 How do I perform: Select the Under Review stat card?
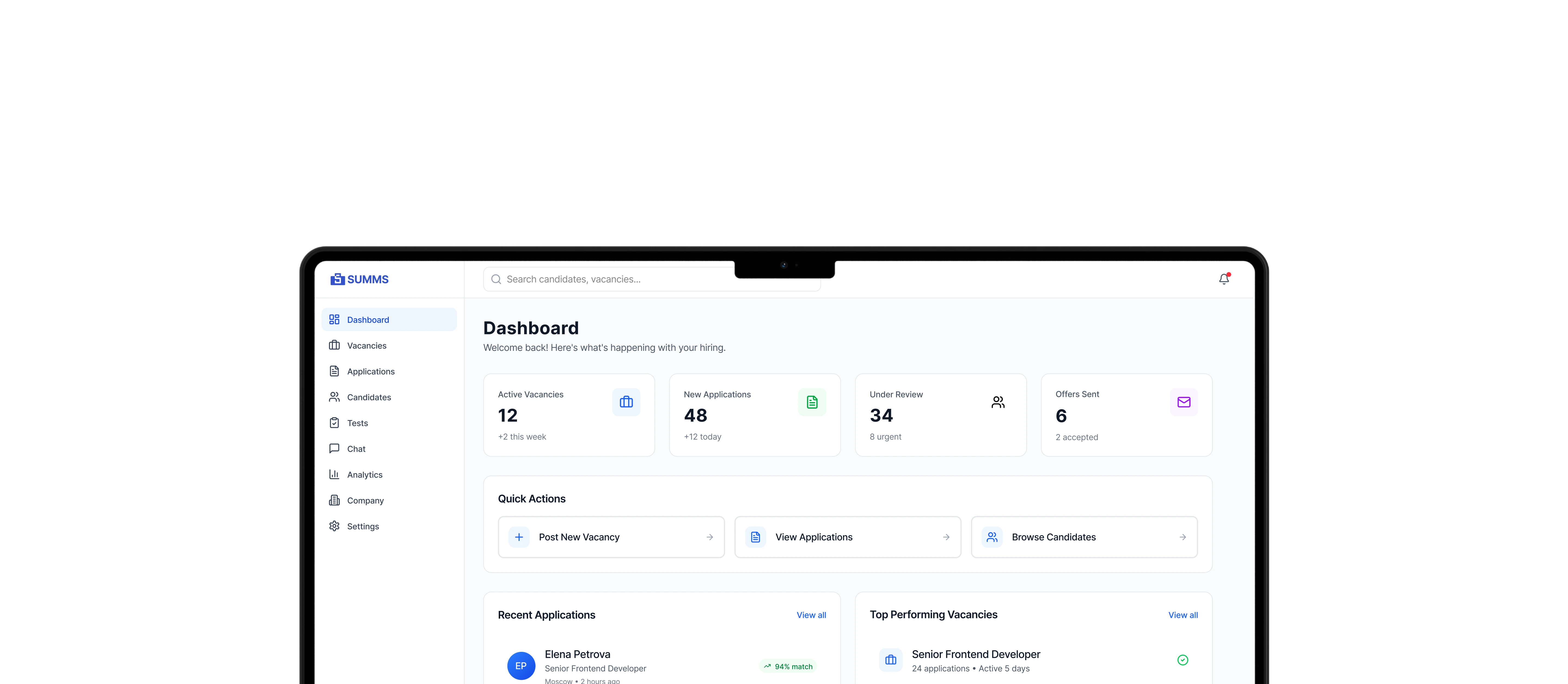tap(941, 415)
